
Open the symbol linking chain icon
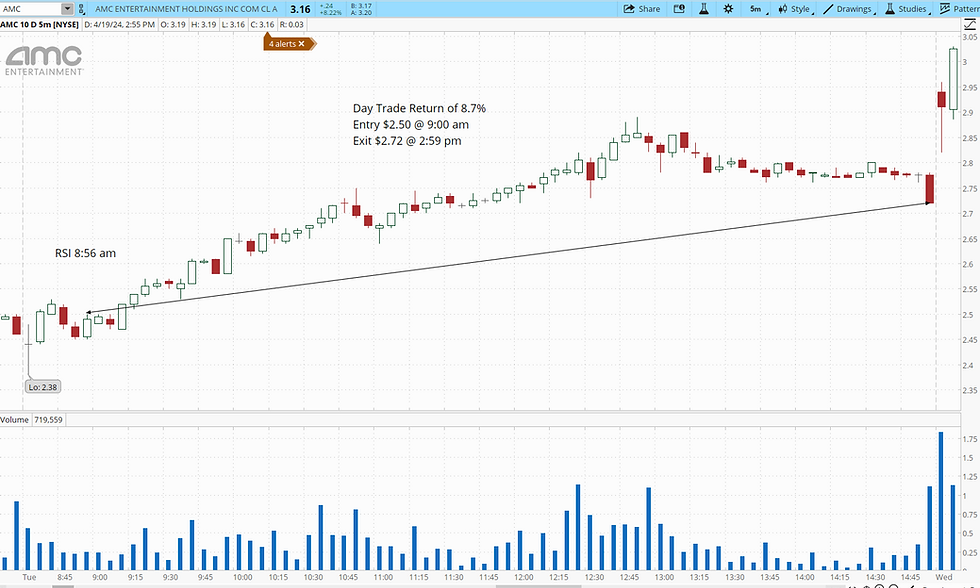pyautogui.click(x=81, y=9)
